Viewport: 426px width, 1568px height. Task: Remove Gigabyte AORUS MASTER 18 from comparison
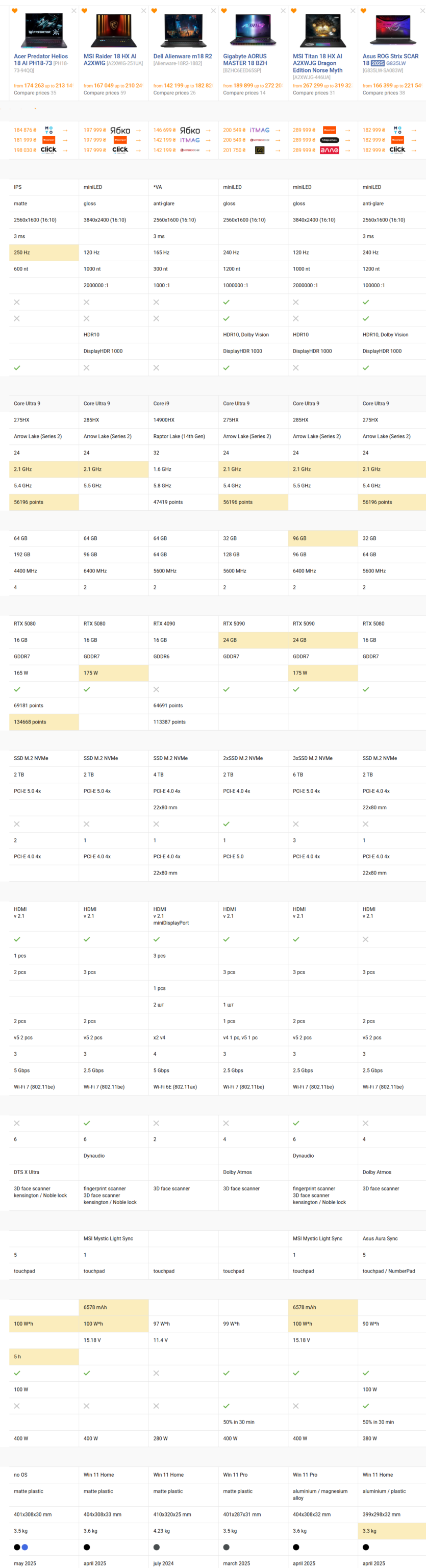pos(283,11)
